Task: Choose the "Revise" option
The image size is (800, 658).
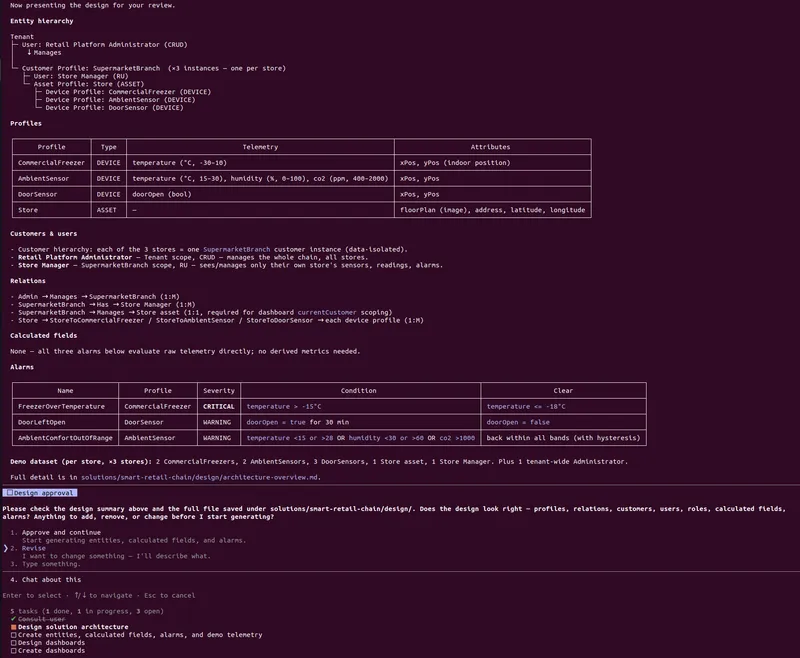Action: (x=34, y=548)
